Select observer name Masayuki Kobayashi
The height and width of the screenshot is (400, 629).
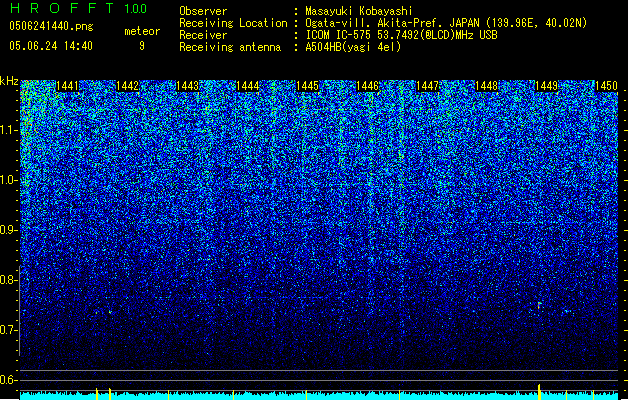[x=359, y=11]
